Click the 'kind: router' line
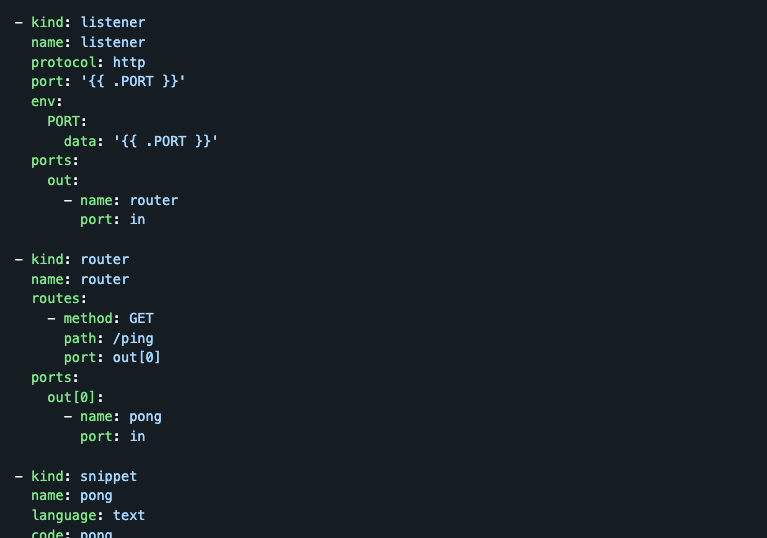 tap(80, 259)
